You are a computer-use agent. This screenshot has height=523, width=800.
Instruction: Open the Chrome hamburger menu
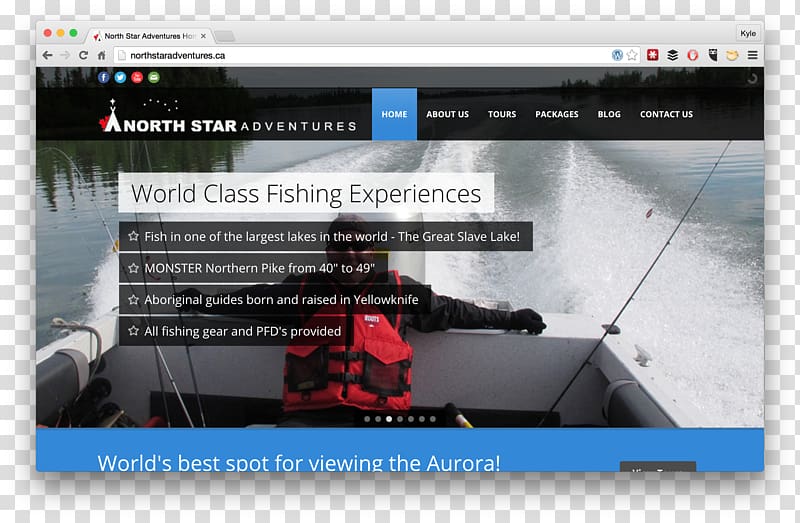(x=752, y=55)
